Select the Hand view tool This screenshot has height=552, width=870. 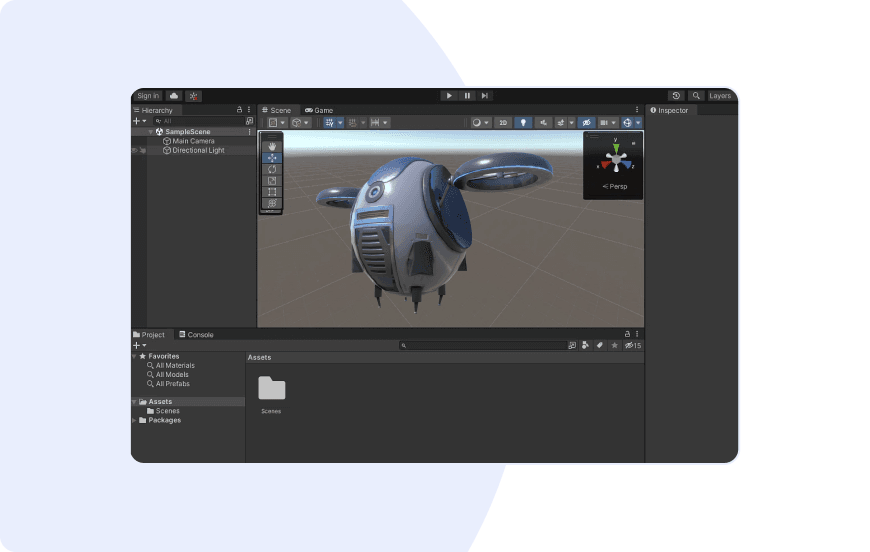(x=272, y=146)
